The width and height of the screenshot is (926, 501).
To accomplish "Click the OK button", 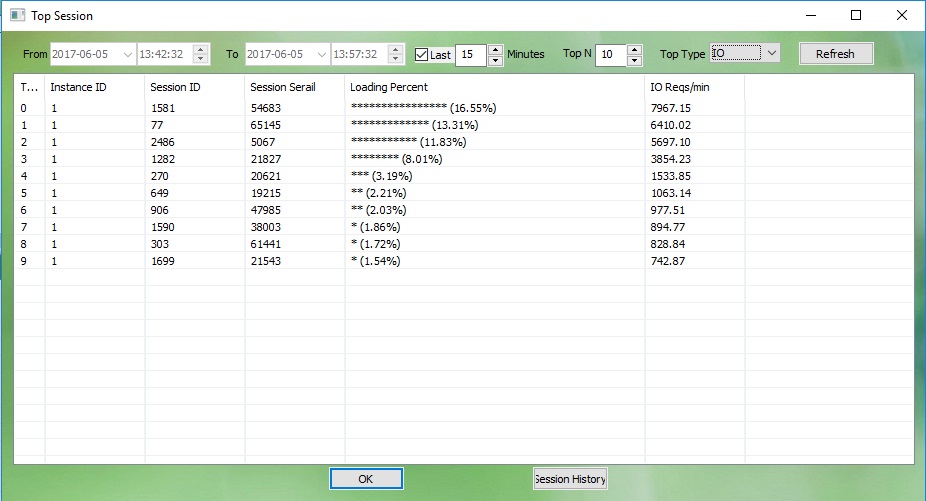I will coord(365,479).
